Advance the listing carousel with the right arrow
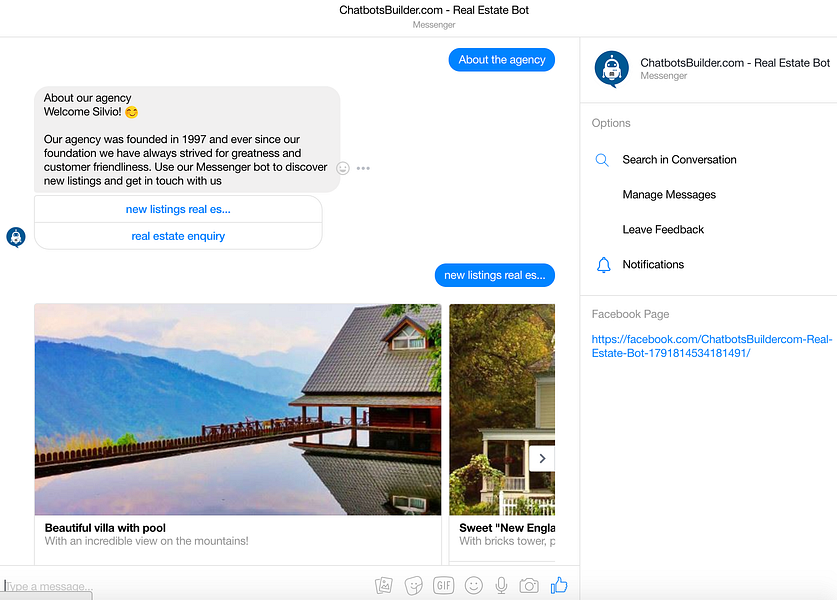837x600 pixels. point(542,457)
